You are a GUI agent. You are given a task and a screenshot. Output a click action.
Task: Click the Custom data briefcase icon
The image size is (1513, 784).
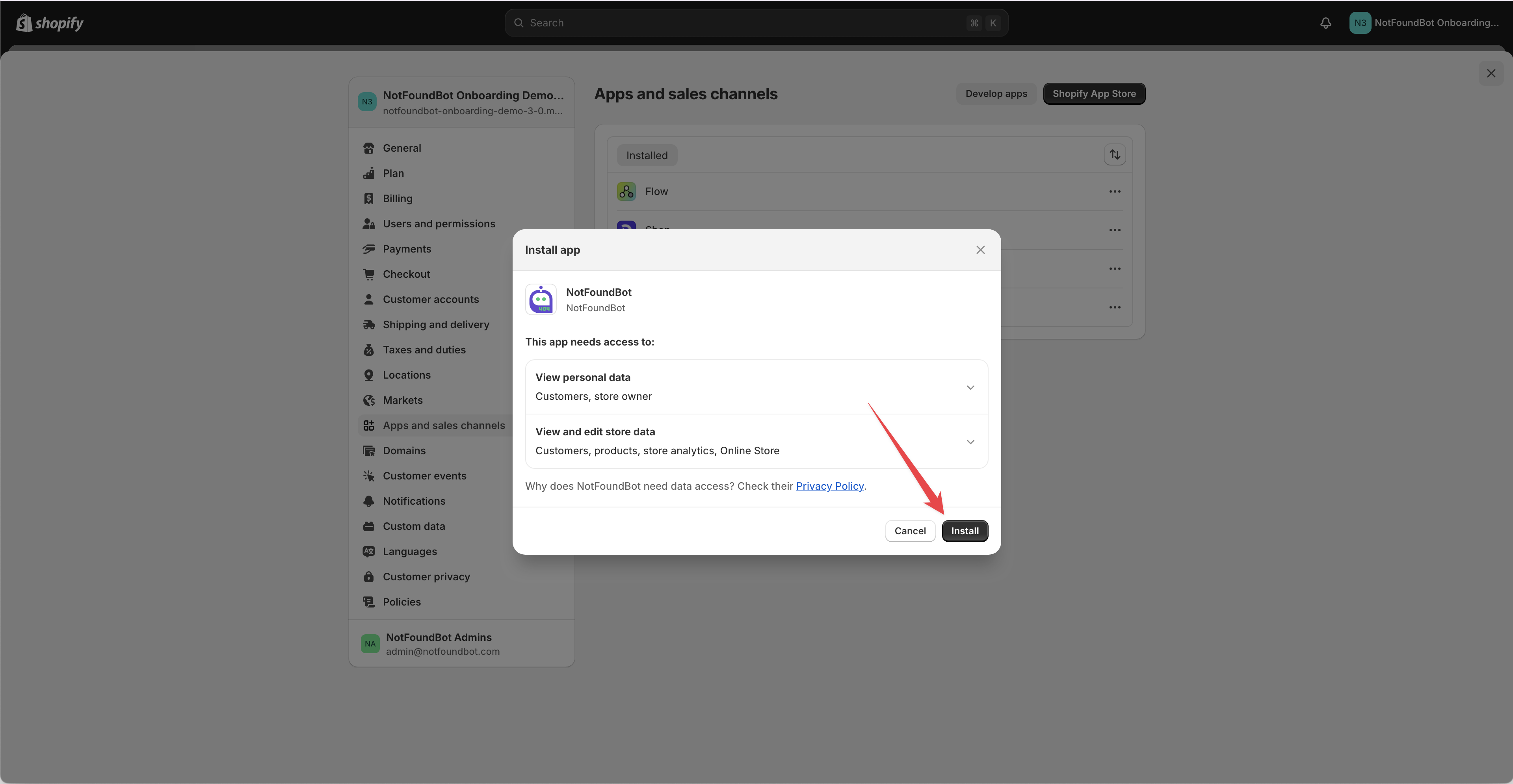point(369,527)
